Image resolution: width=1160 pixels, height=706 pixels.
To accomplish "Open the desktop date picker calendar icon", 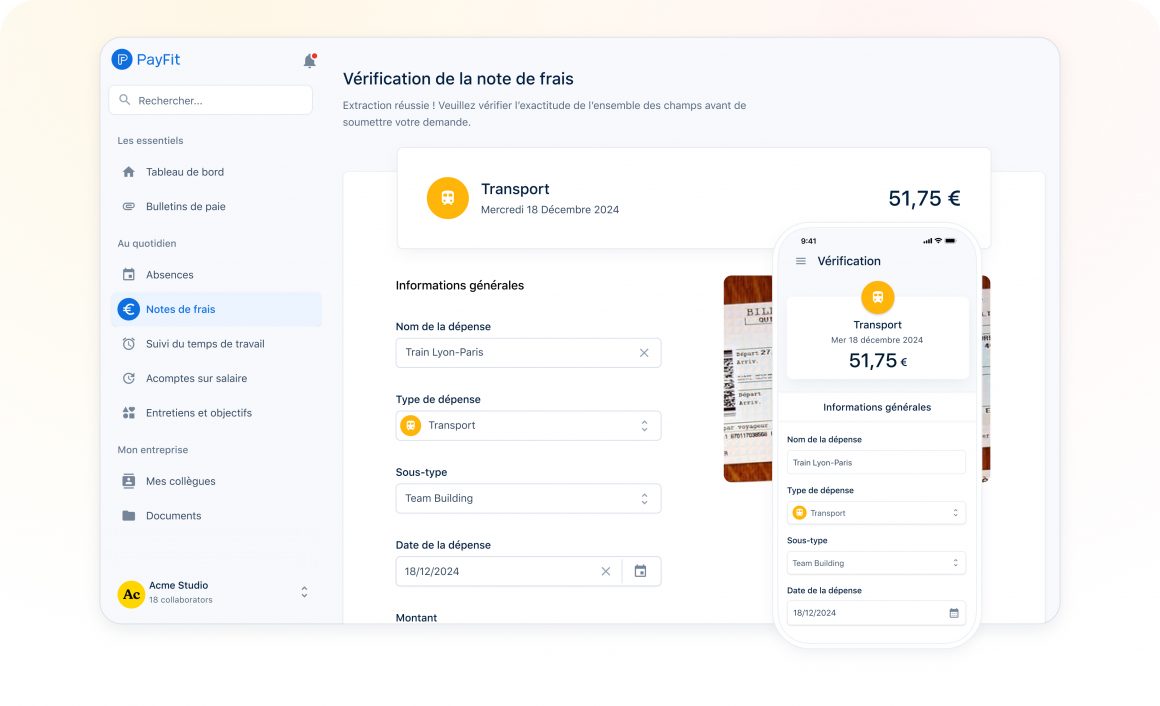I will (641, 572).
